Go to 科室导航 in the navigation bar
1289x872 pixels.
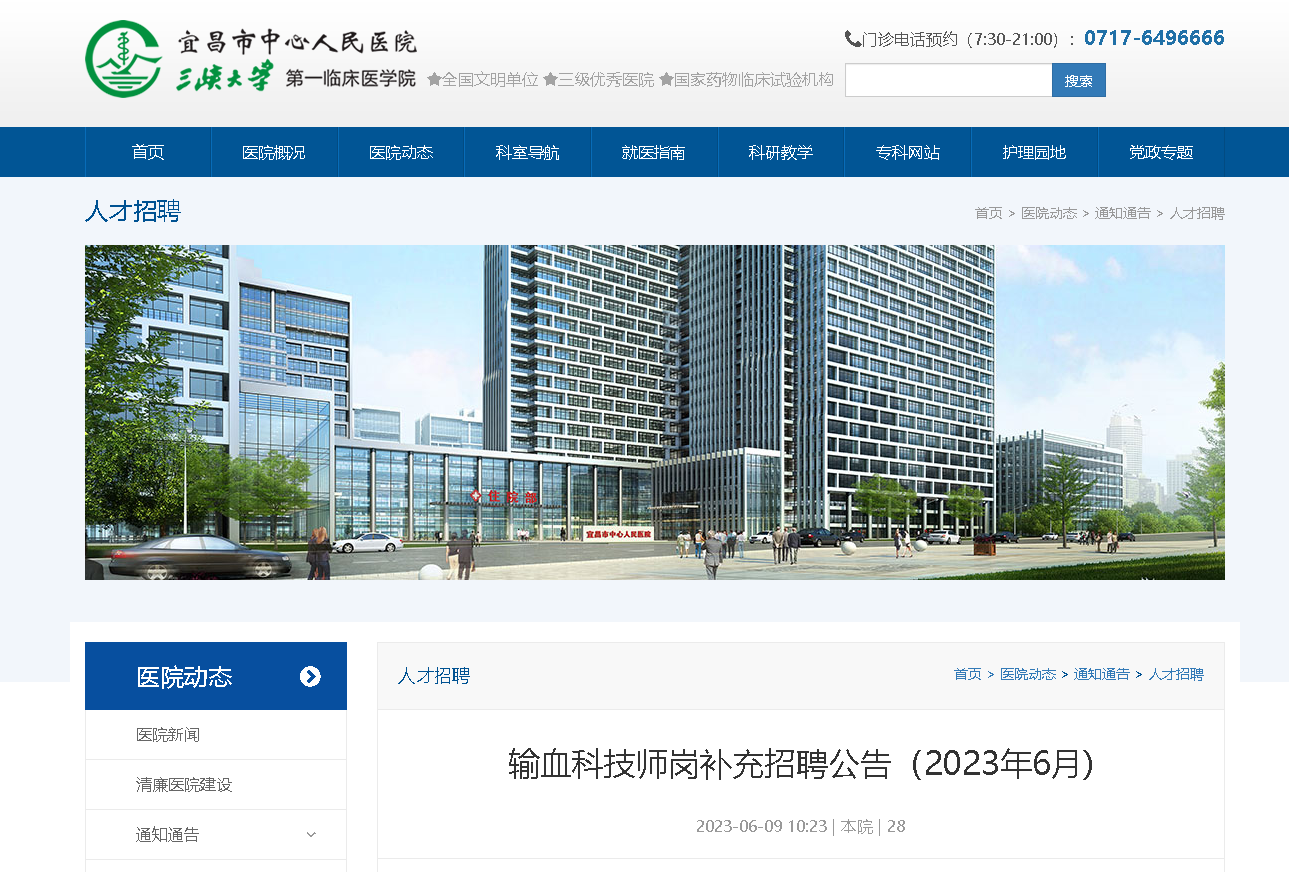[528, 152]
